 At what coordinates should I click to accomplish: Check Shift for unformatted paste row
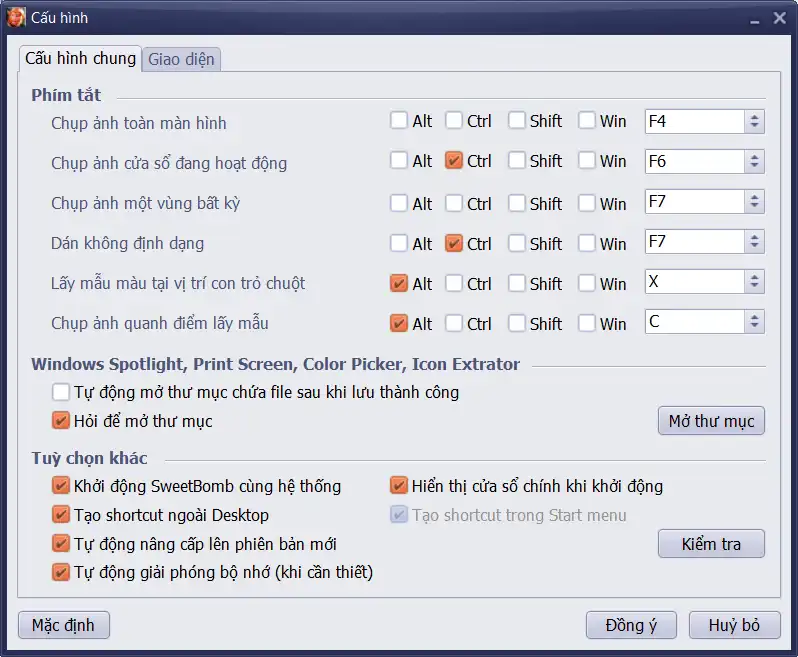[517, 243]
